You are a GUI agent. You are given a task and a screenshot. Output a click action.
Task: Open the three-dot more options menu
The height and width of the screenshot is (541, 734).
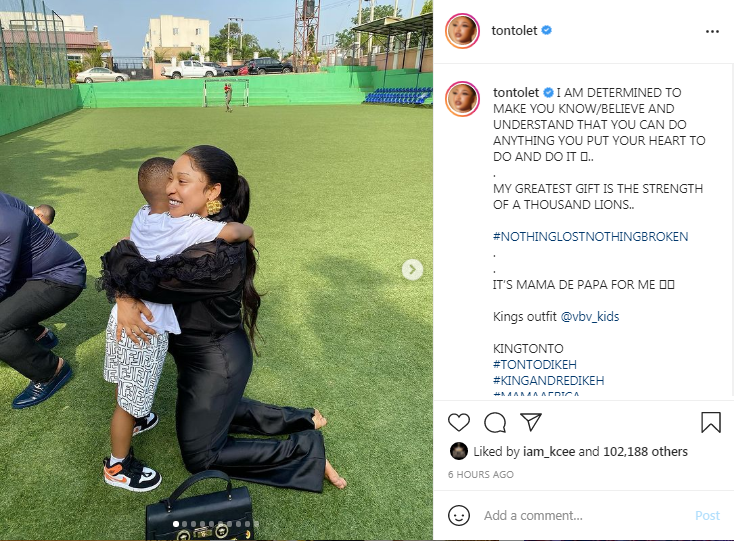[x=712, y=31]
